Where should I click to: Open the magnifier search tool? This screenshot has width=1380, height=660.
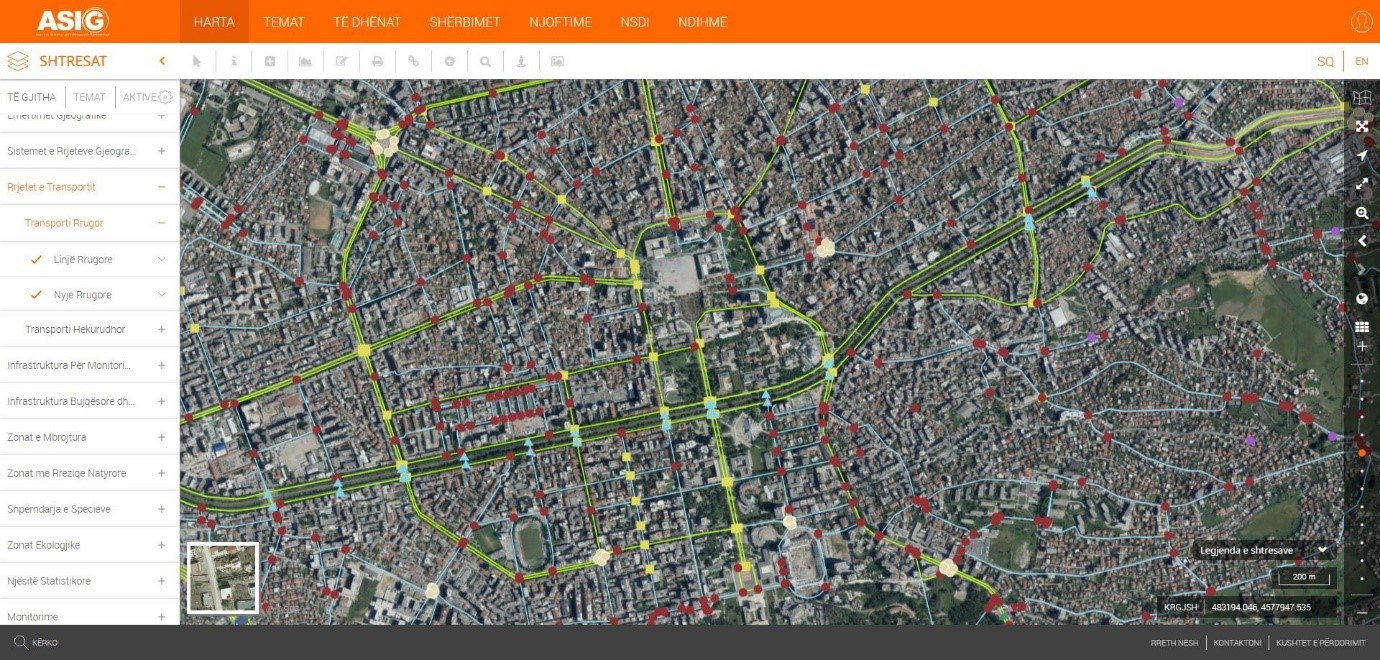tap(485, 61)
